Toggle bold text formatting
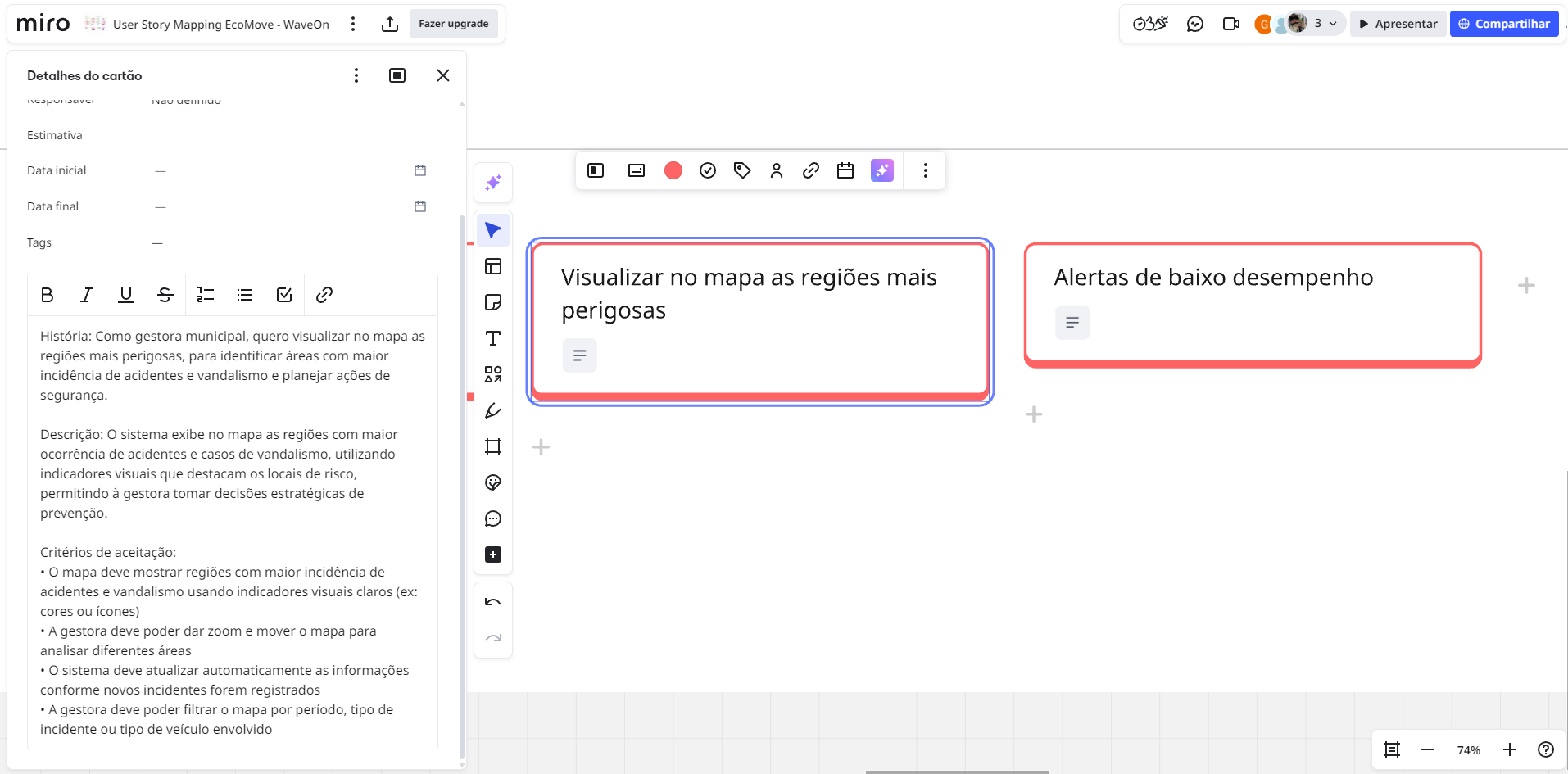The width and height of the screenshot is (1568, 774). (x=48, y=295)
